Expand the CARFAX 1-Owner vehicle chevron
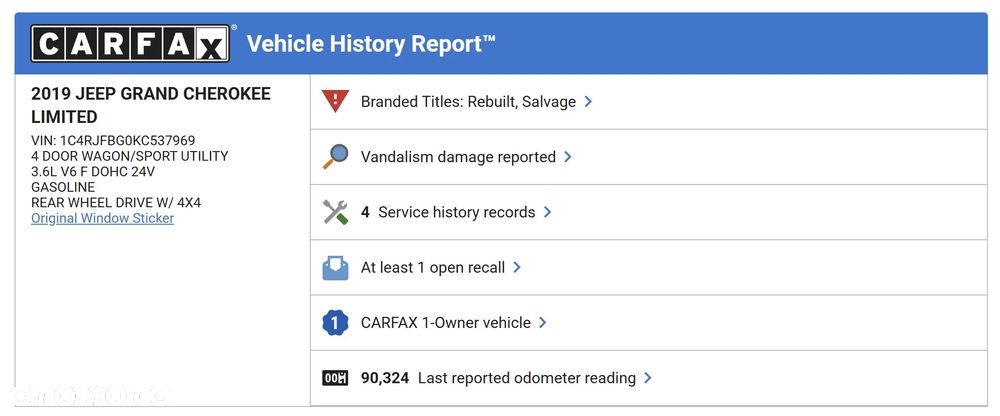 [x=543, y=322]
